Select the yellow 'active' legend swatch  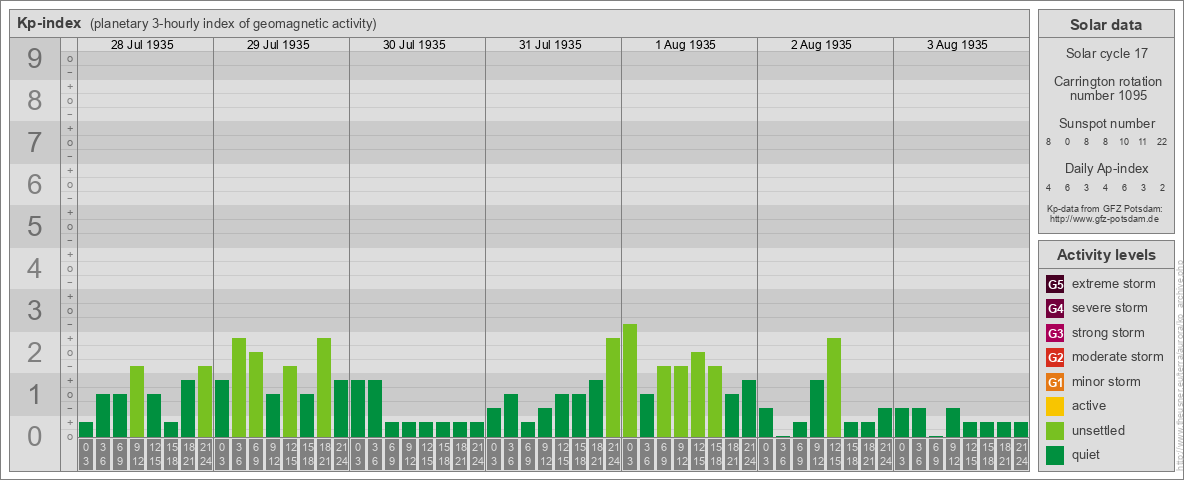[x=1055, y=406]
